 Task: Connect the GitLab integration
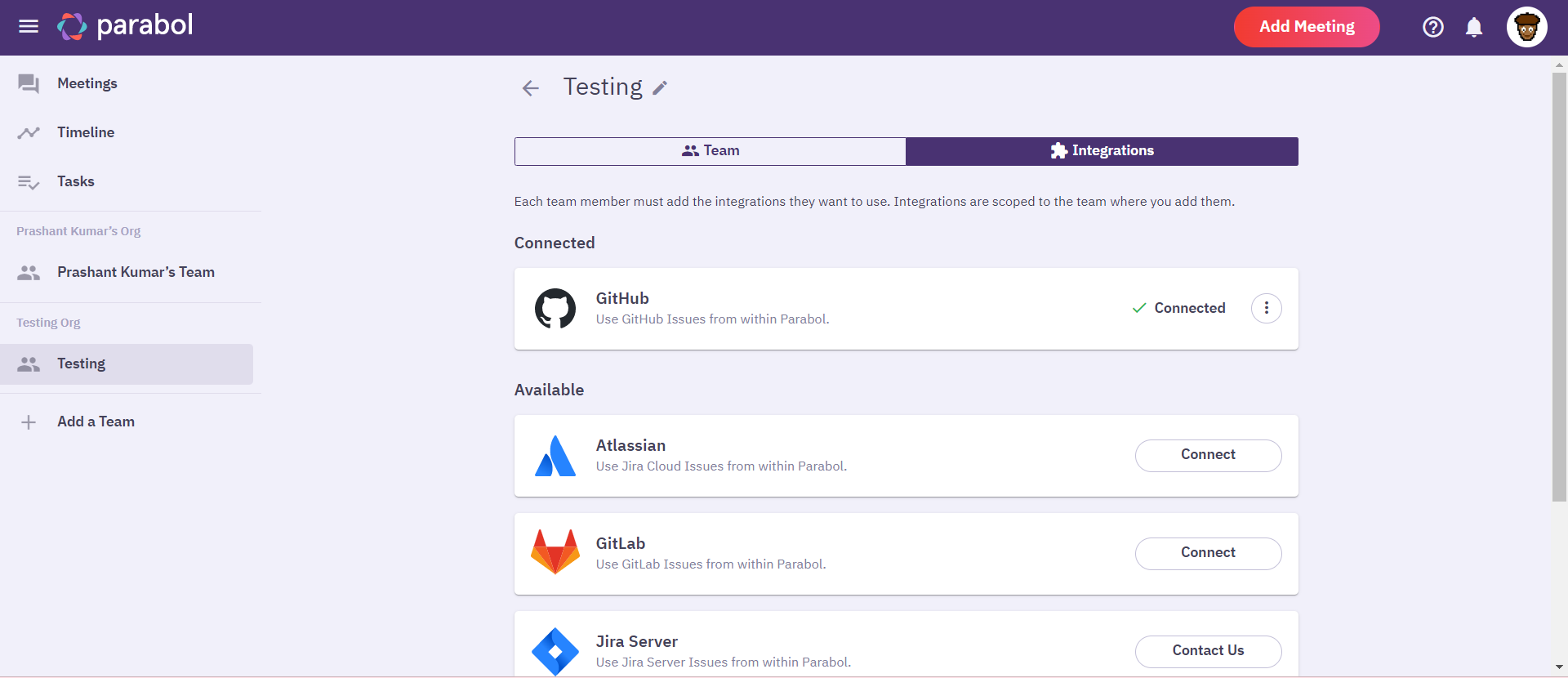coord(1208,553)
